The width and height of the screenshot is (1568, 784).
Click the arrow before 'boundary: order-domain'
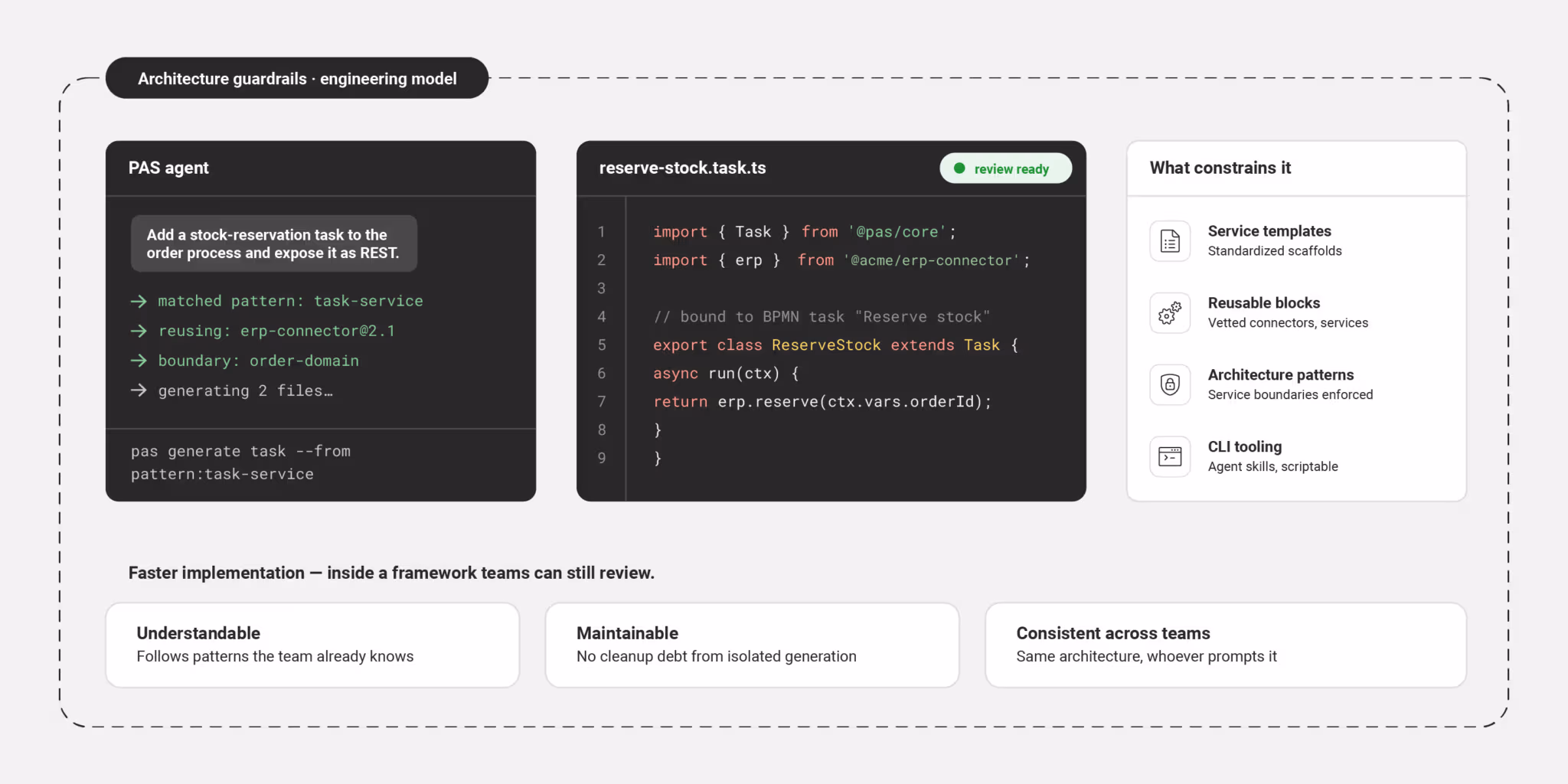(x=139, y=361)
